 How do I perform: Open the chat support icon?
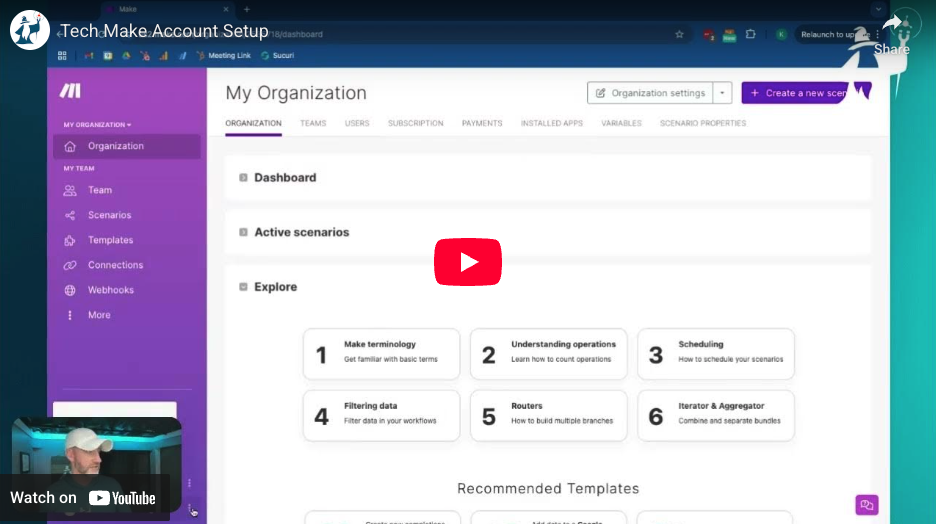click(867, 505)
